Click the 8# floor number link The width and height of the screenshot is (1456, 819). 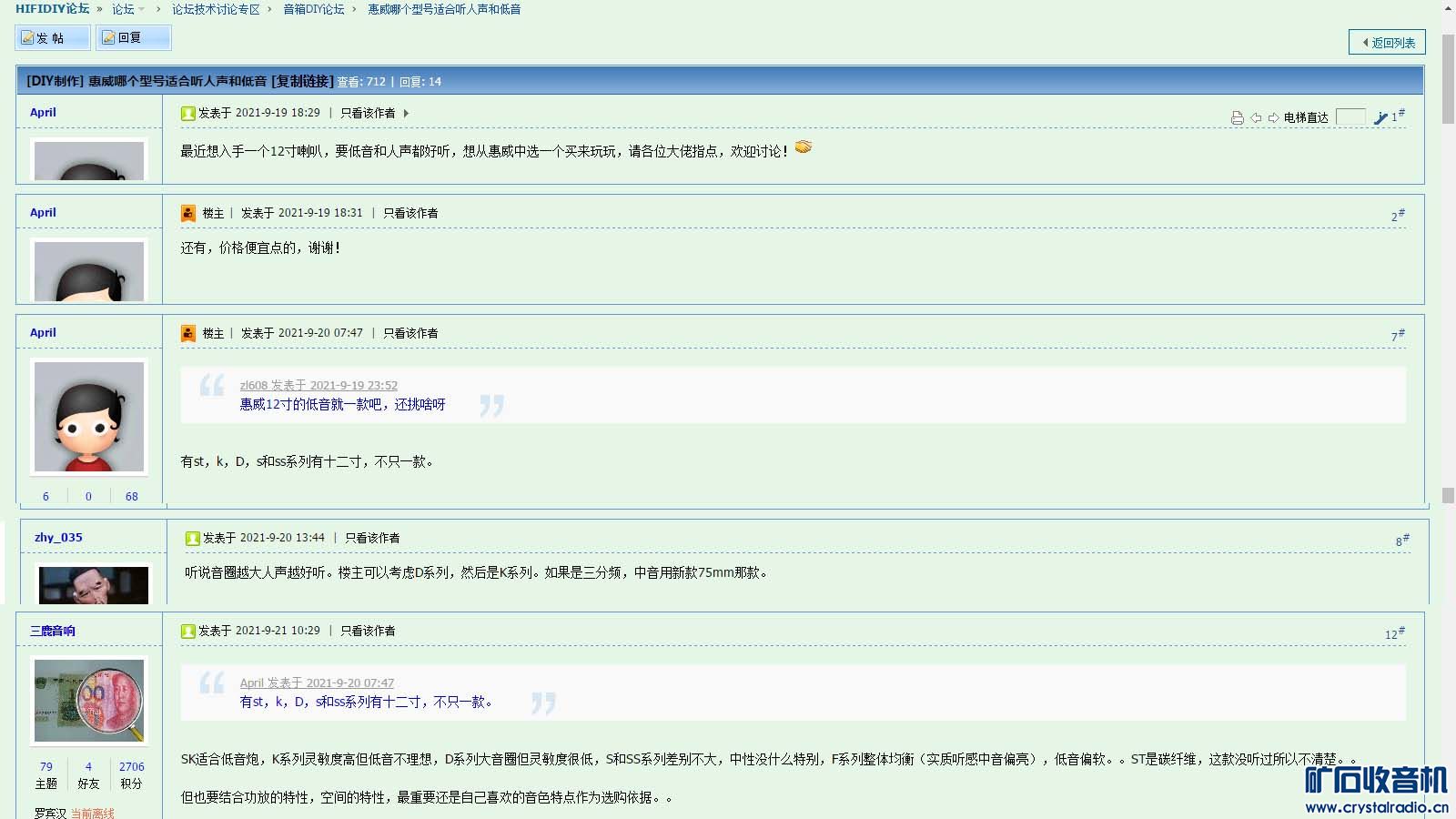coord(1402,541)
